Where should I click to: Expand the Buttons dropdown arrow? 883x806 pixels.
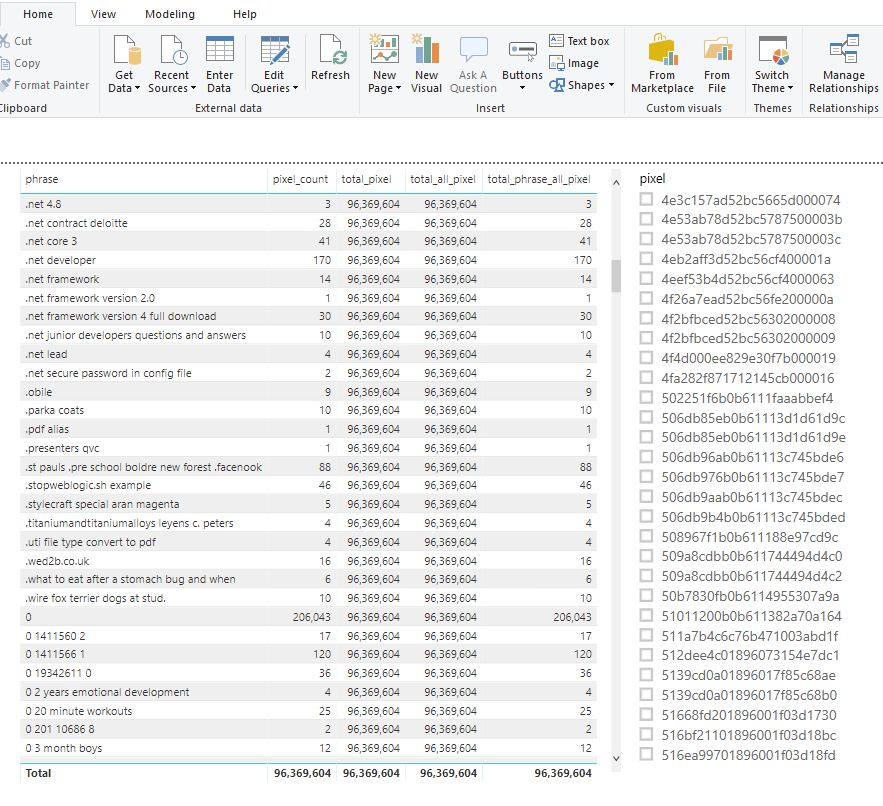click(522, 88)
